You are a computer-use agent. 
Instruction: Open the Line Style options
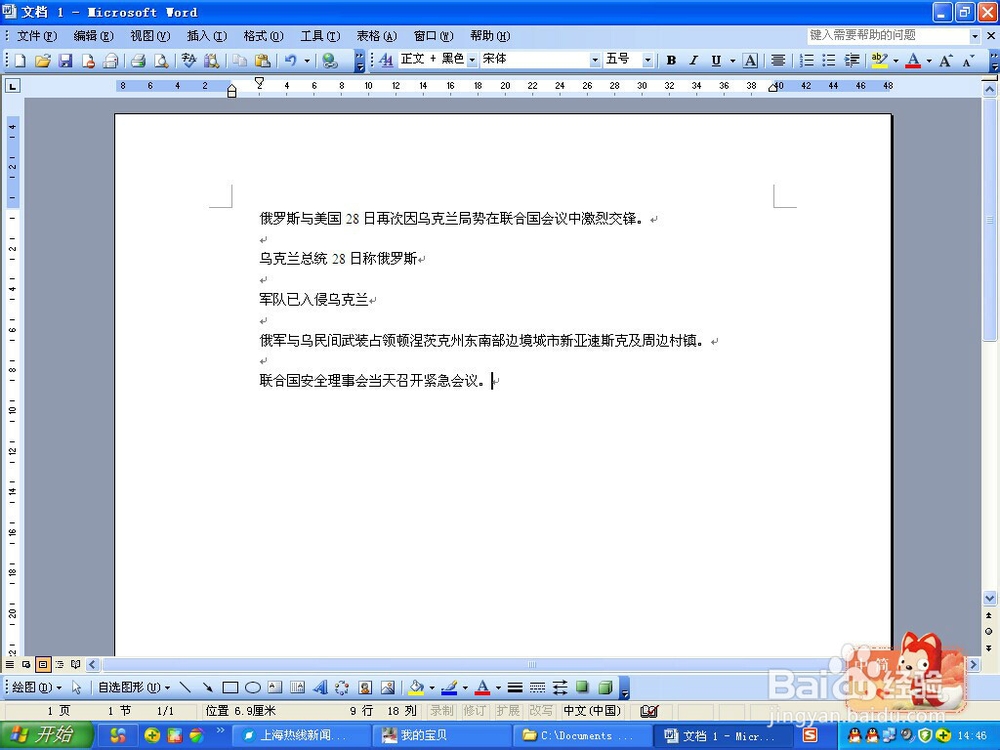[515, 688]
